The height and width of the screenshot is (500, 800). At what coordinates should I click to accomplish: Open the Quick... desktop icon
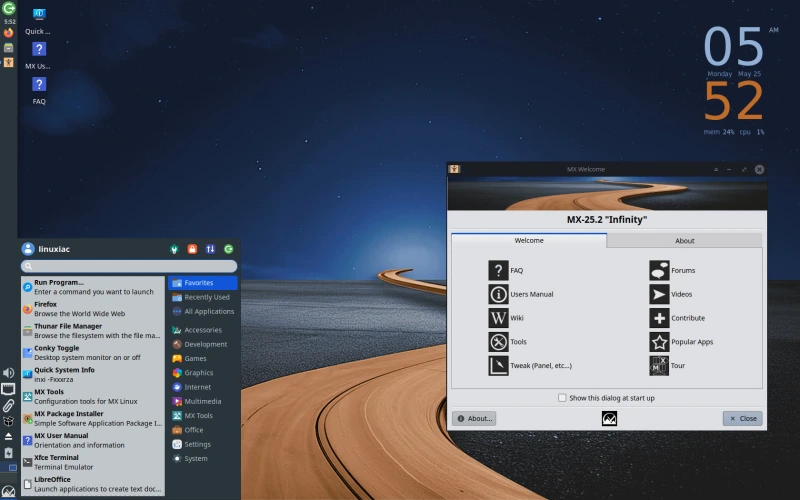point(39,21)
